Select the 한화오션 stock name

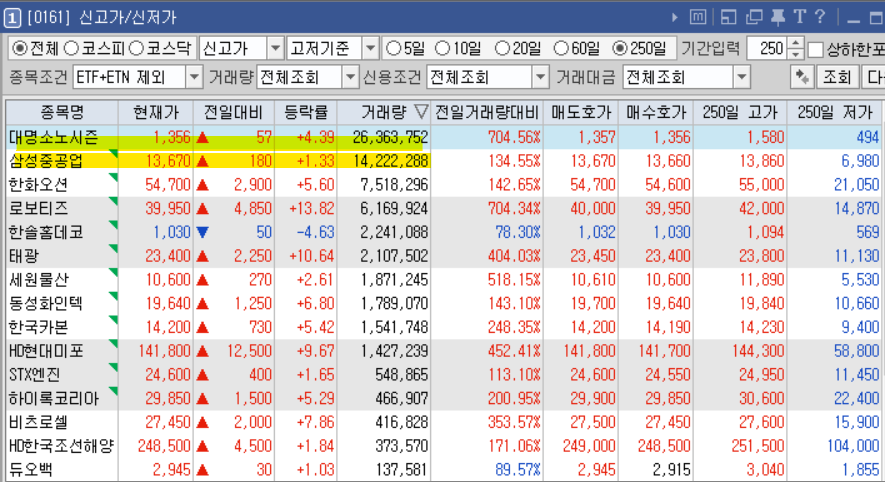coord(38,185)
